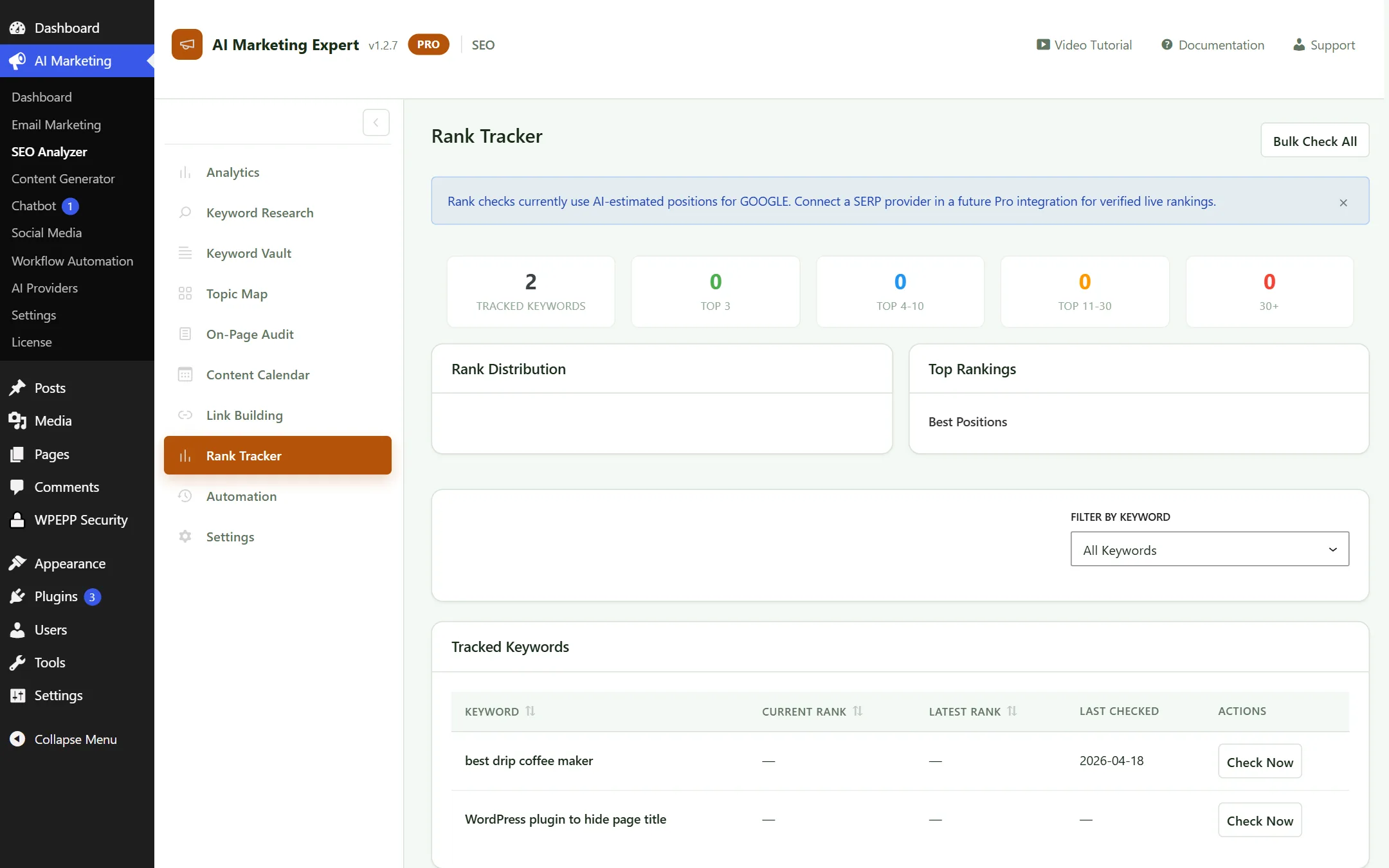The height and width of the screenshot is (868, 1389).
Task: Click the Posts pushpin icon
Action: click(x=17, y=388)
